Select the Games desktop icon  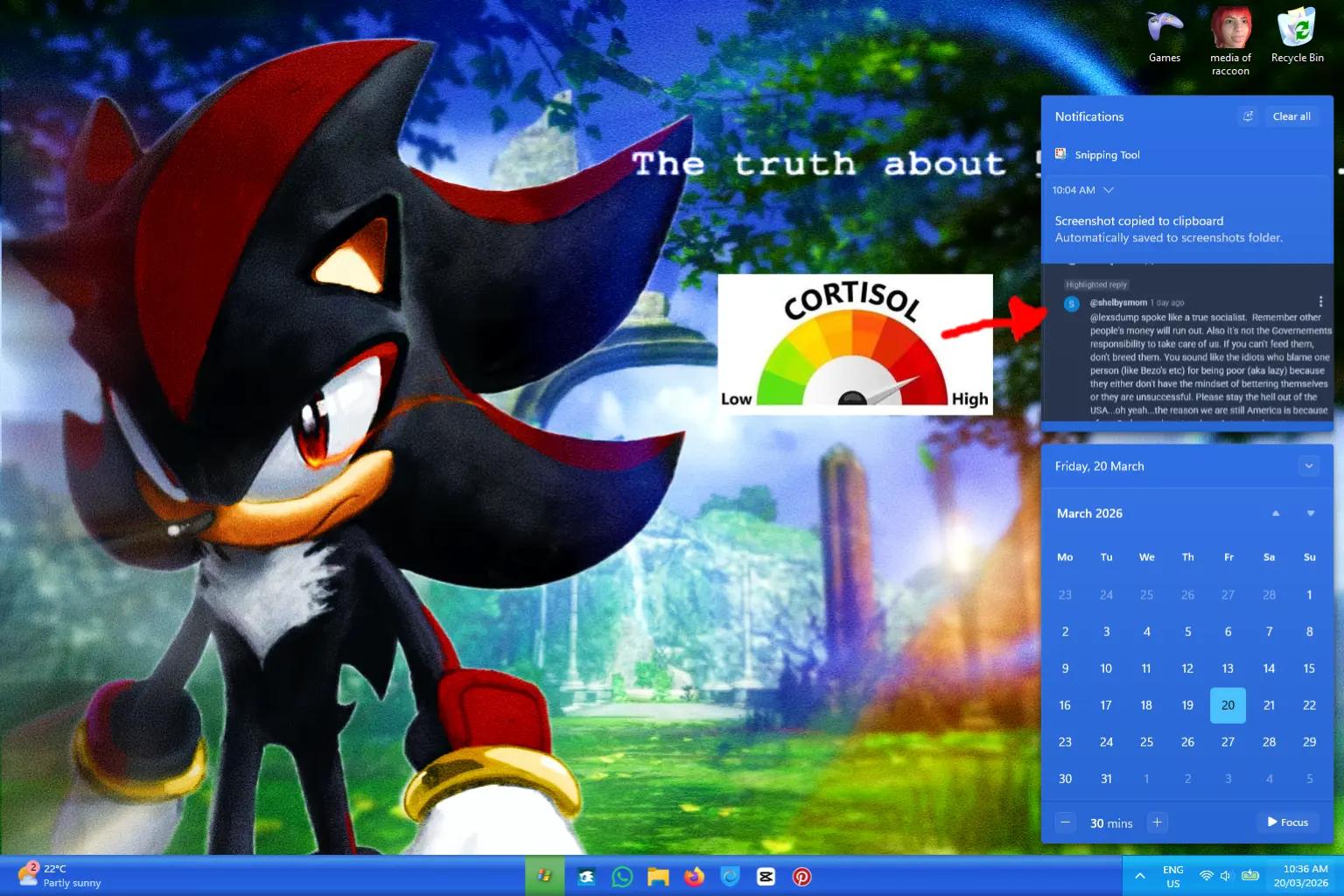pos(1165,37)
